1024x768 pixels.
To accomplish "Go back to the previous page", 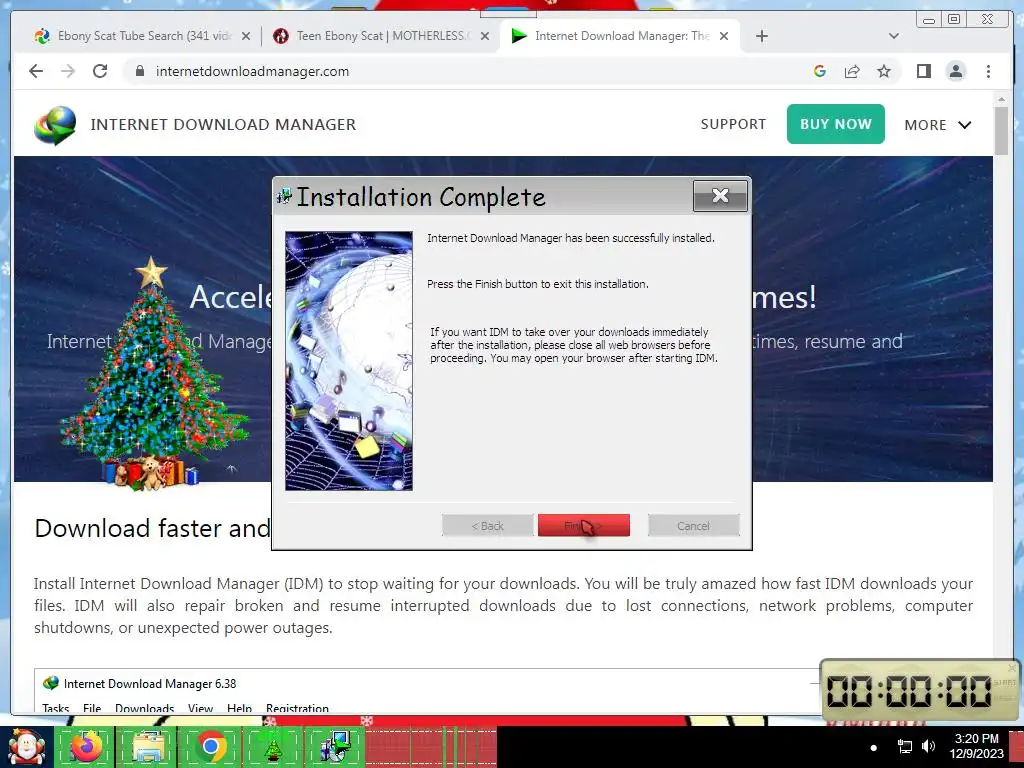I will point(36,71).
